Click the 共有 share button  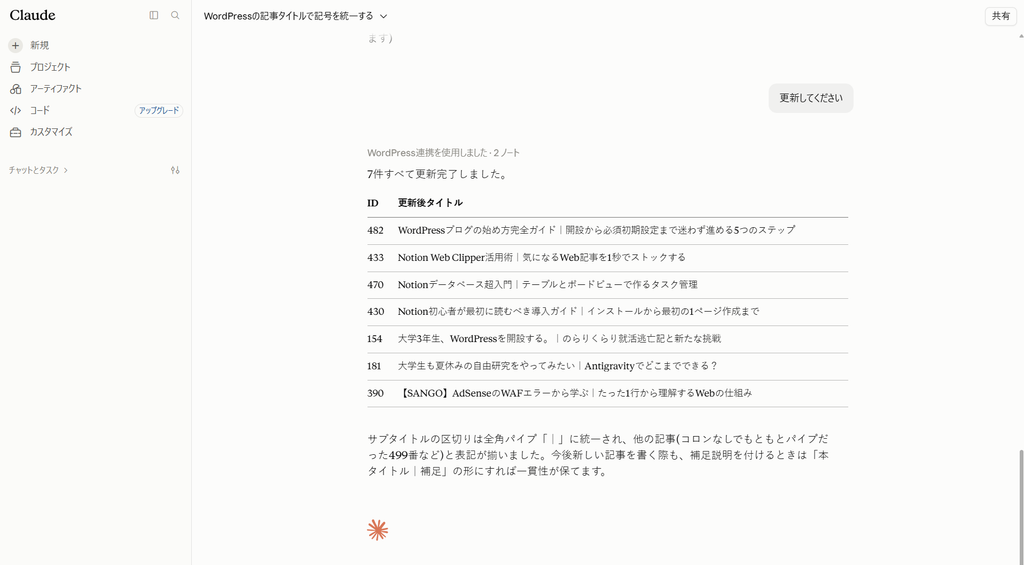click(1000, 16)
